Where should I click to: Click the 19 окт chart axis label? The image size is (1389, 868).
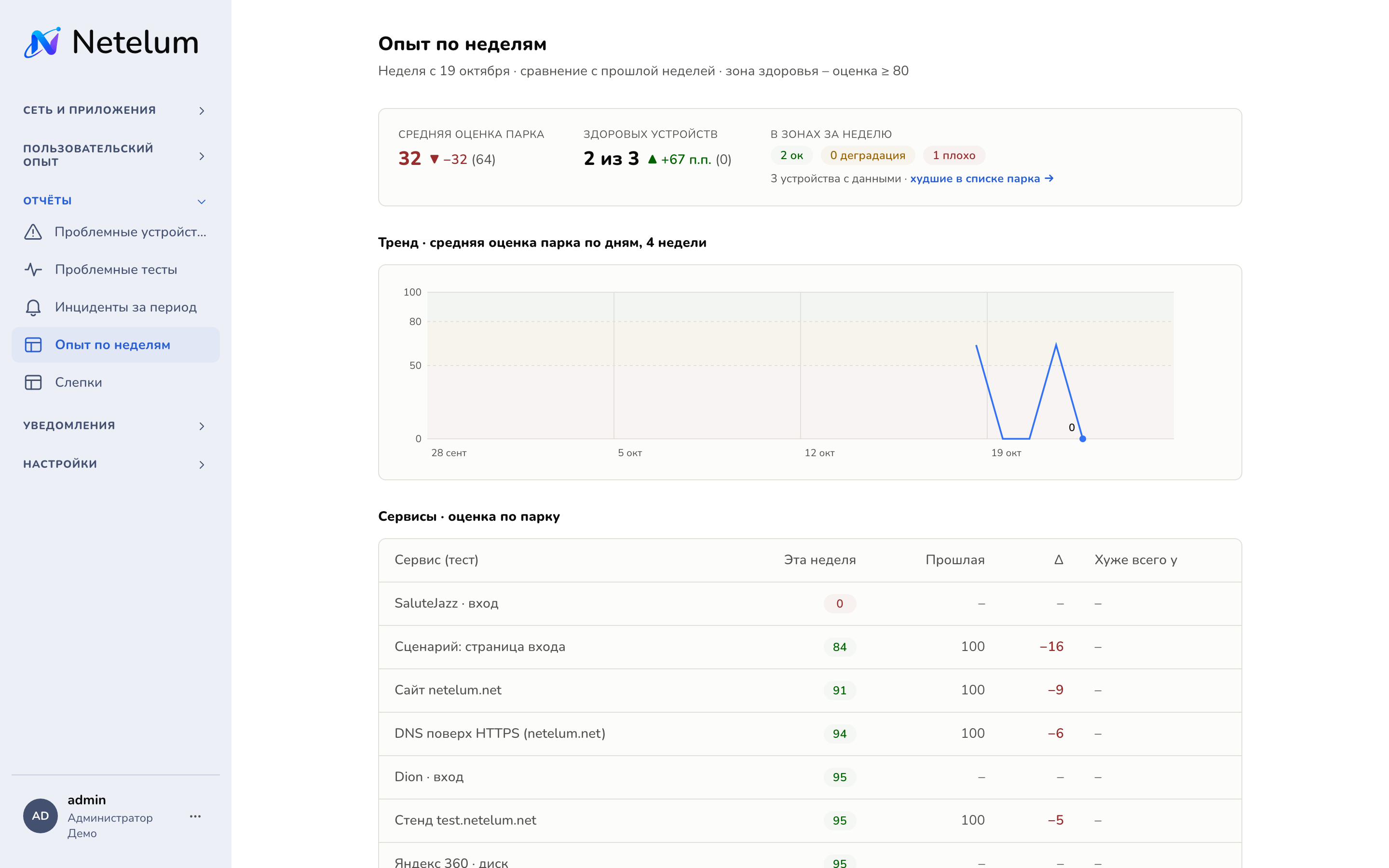[1006, 453]
